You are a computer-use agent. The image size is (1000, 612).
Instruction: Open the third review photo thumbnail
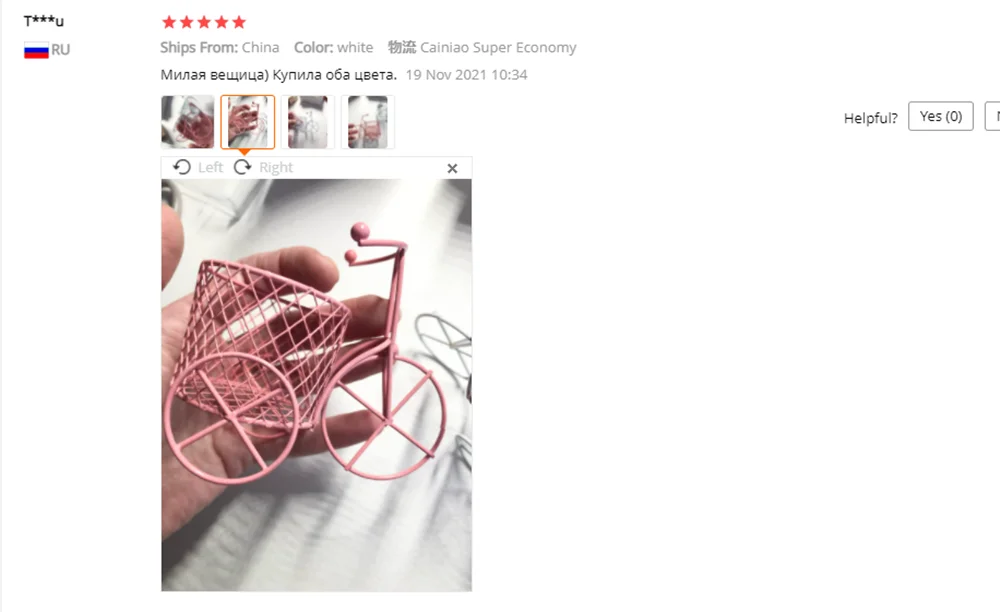(307, 122)
